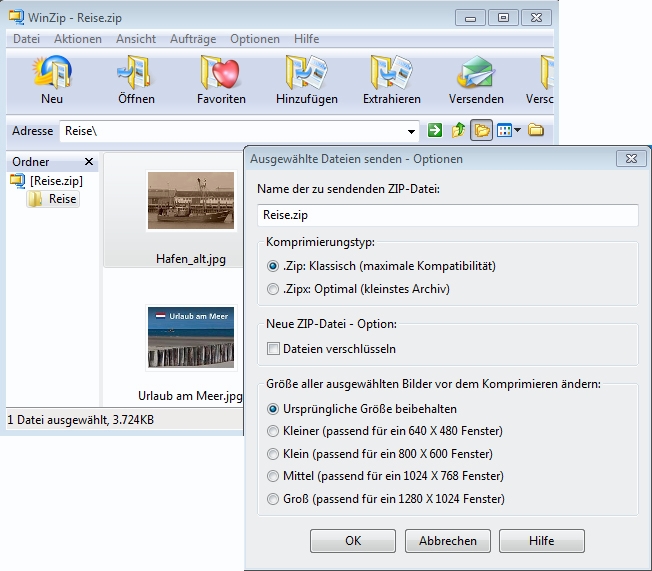Select .Zipx Optimal compression option
The image size is (652, 571).
click(x=274, y=290)
